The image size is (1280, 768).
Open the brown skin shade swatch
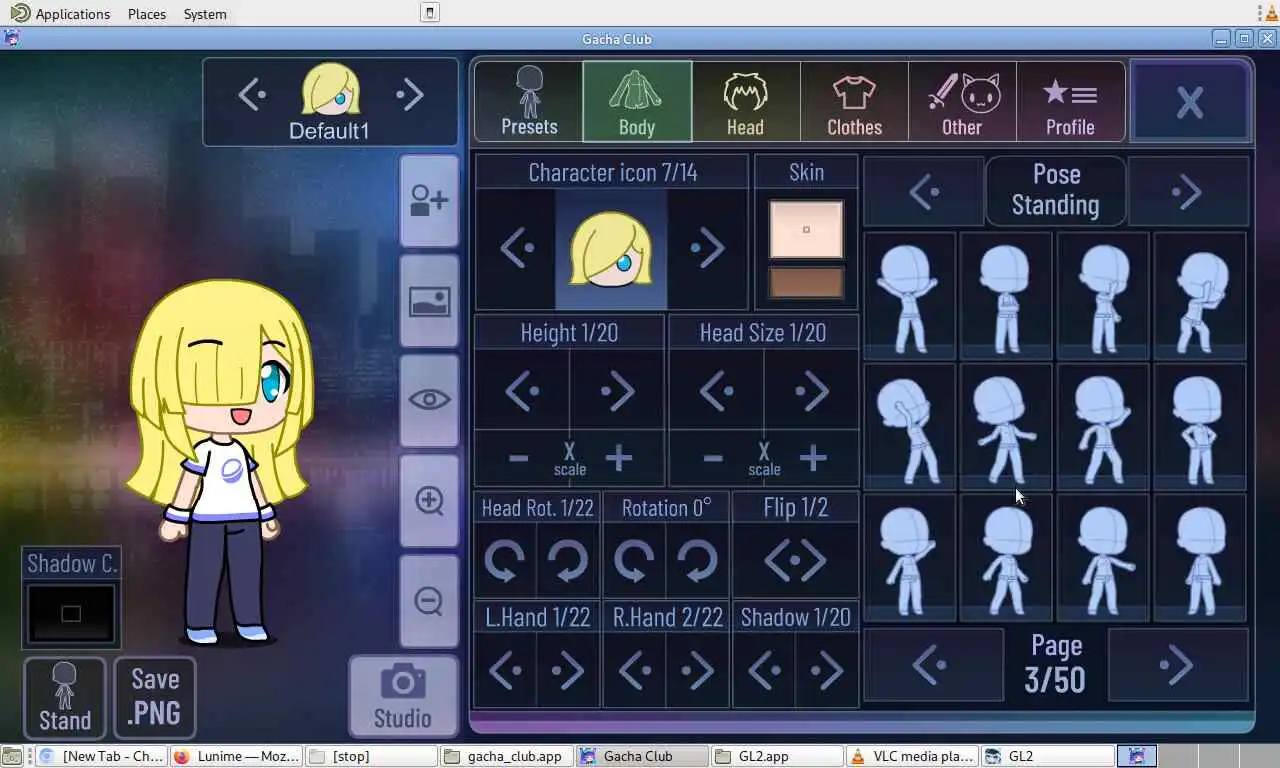pyautogui.click(x=806, y=283)
